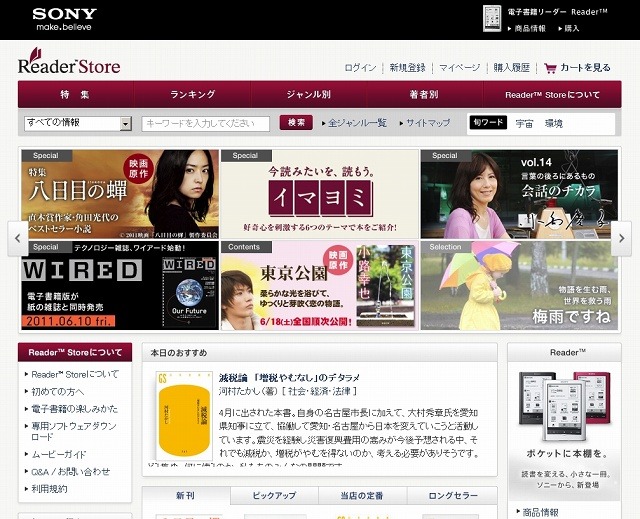Open 全ジャンル一覧 link
The width and height of the screenshot is (640, 519).
[x=357, y=123]
